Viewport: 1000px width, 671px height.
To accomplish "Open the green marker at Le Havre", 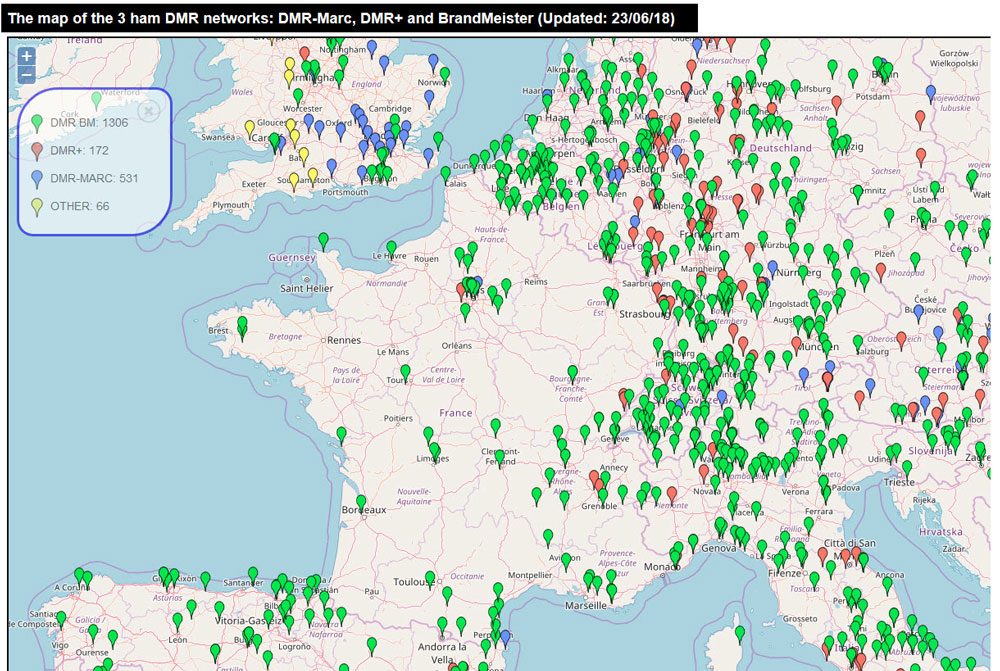I will [x=391, y=249].
